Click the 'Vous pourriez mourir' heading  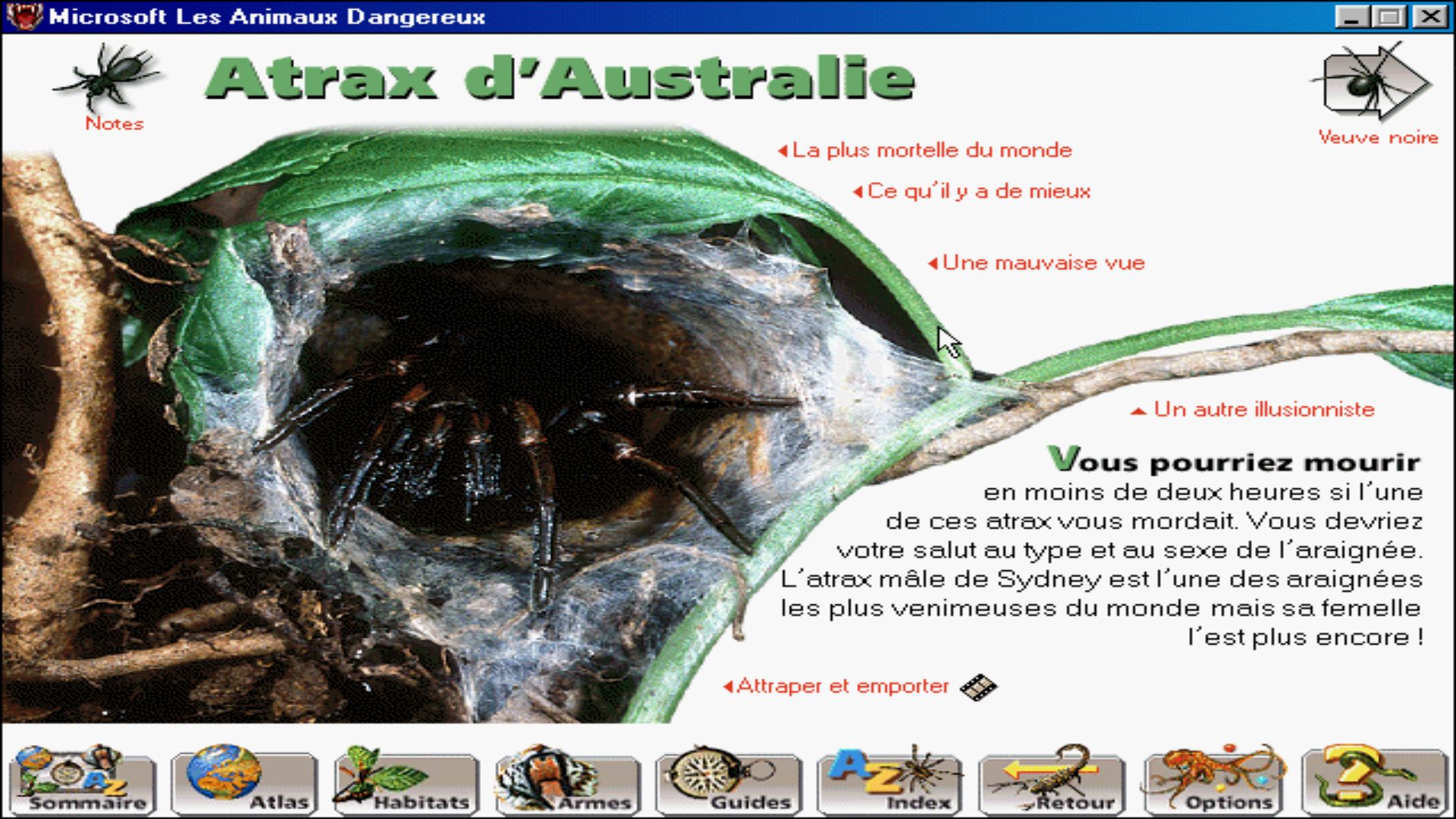1235,460
